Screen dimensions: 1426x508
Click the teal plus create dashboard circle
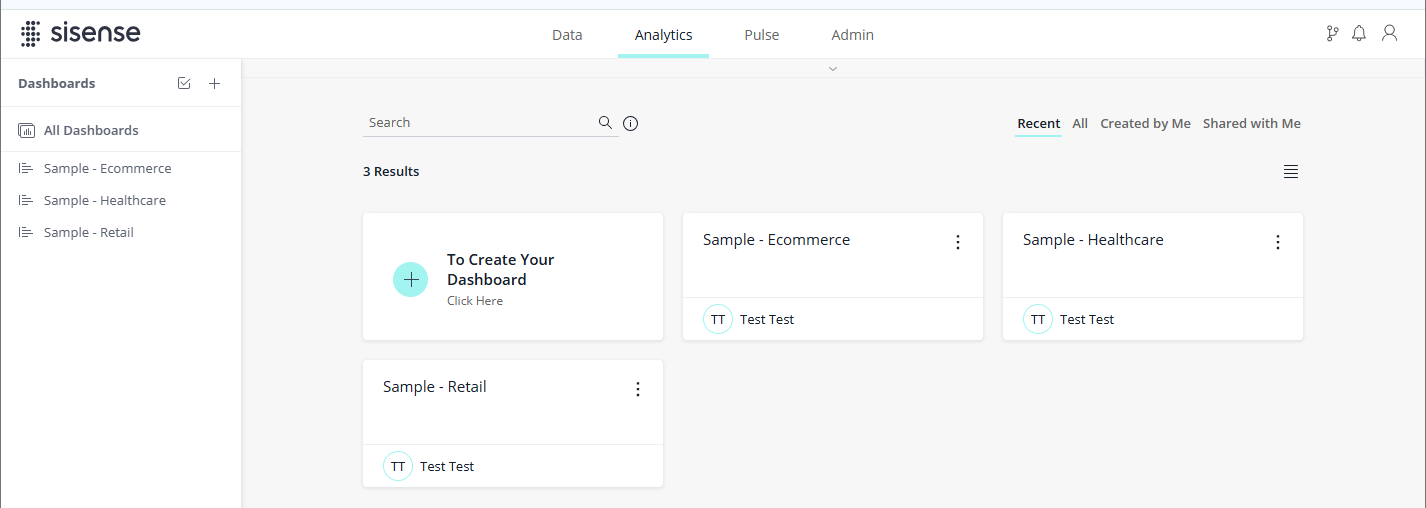click(x=410, y=280)
